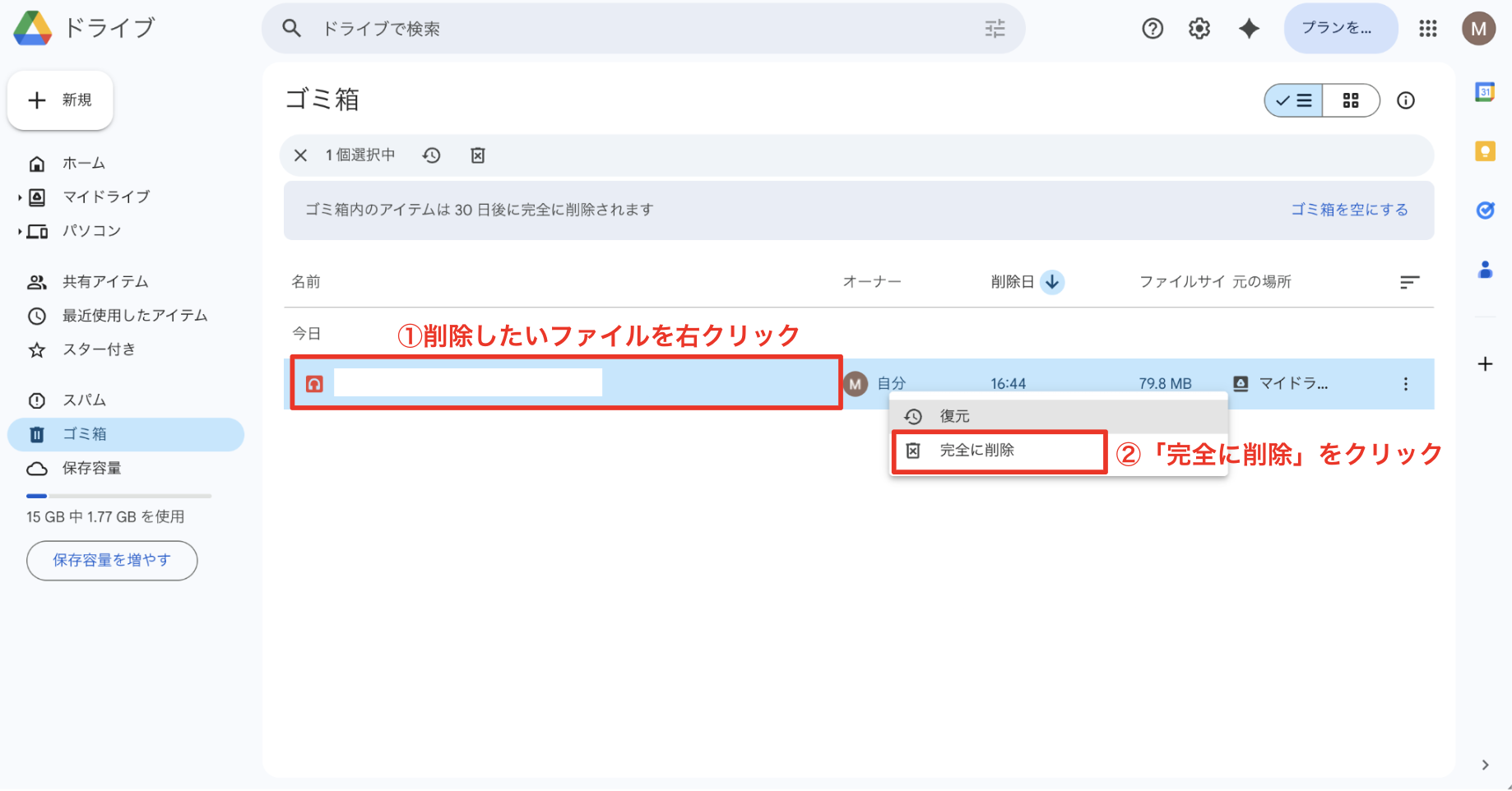1512x791 pixels.
Task: Open Google Calendar side panel icon
Action: pyautogui.click(x=1485, y=92)
